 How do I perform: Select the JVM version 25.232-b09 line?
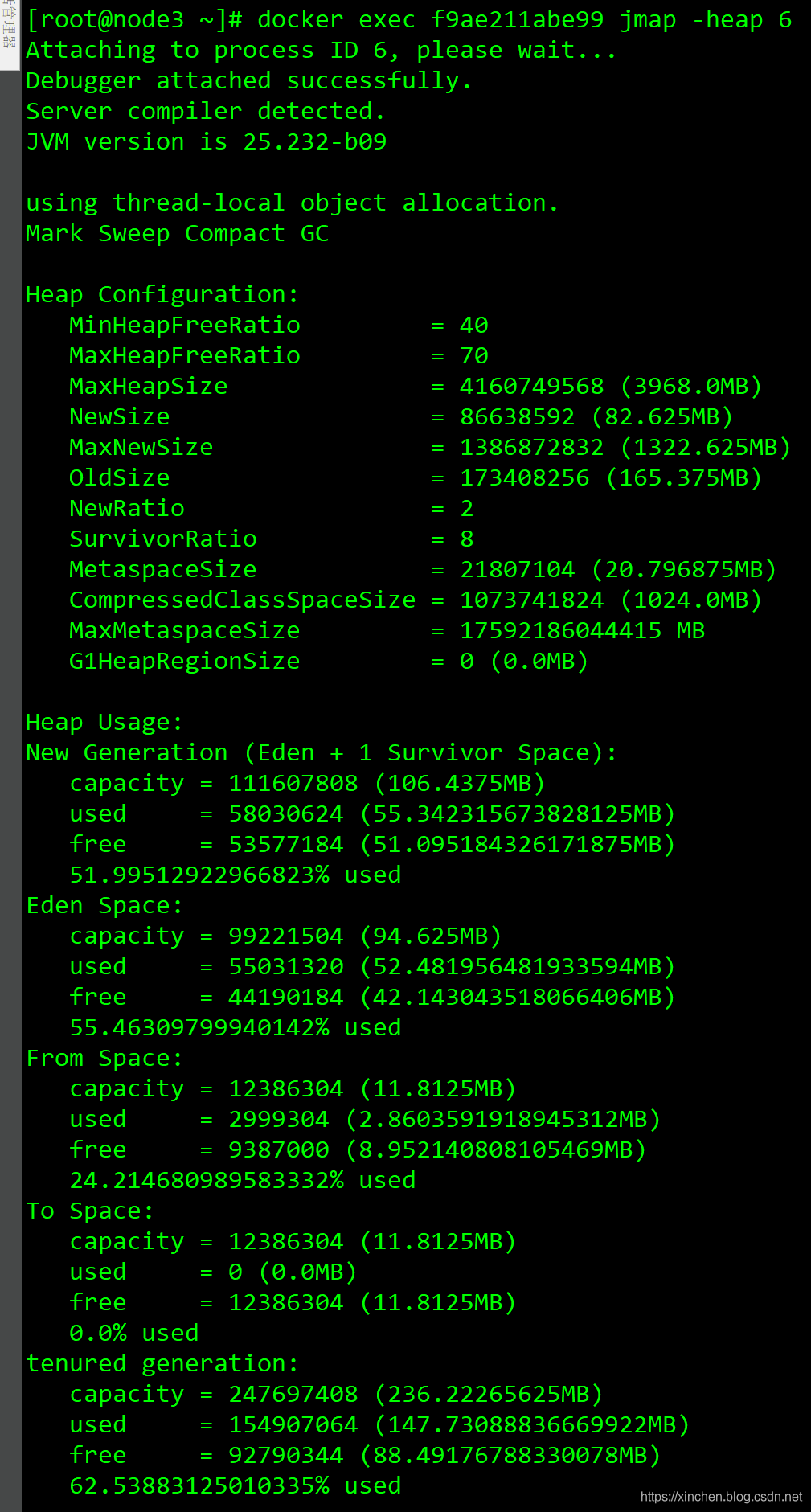[x=207, y=142]
